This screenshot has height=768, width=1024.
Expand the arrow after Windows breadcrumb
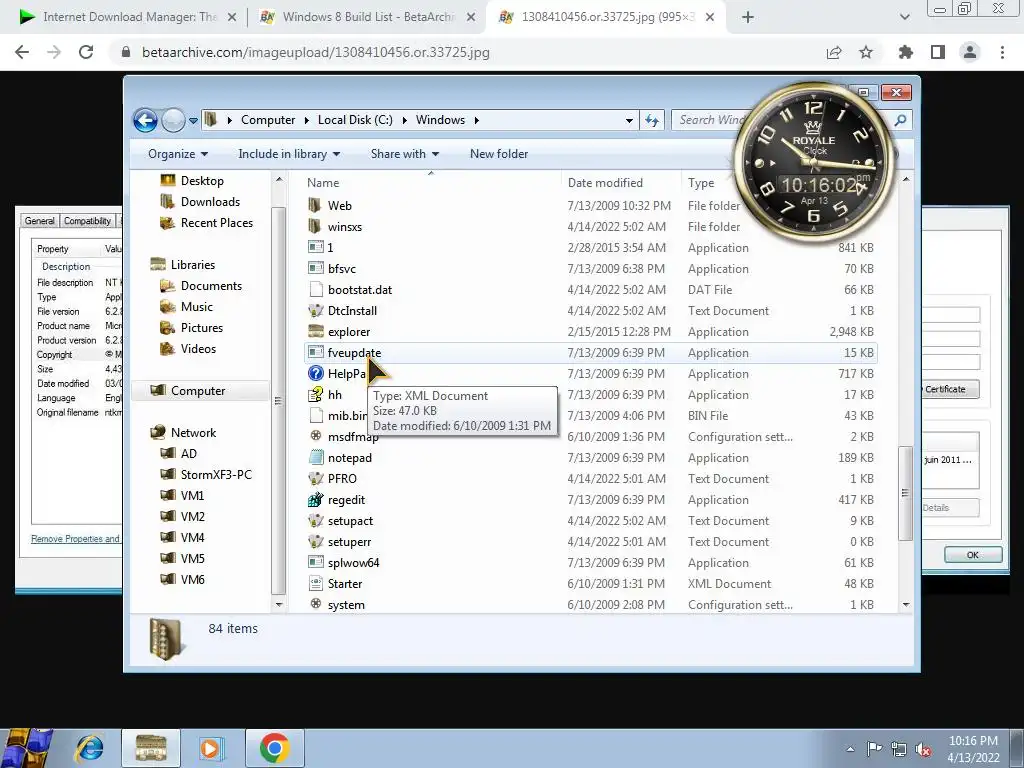(477, 120)
